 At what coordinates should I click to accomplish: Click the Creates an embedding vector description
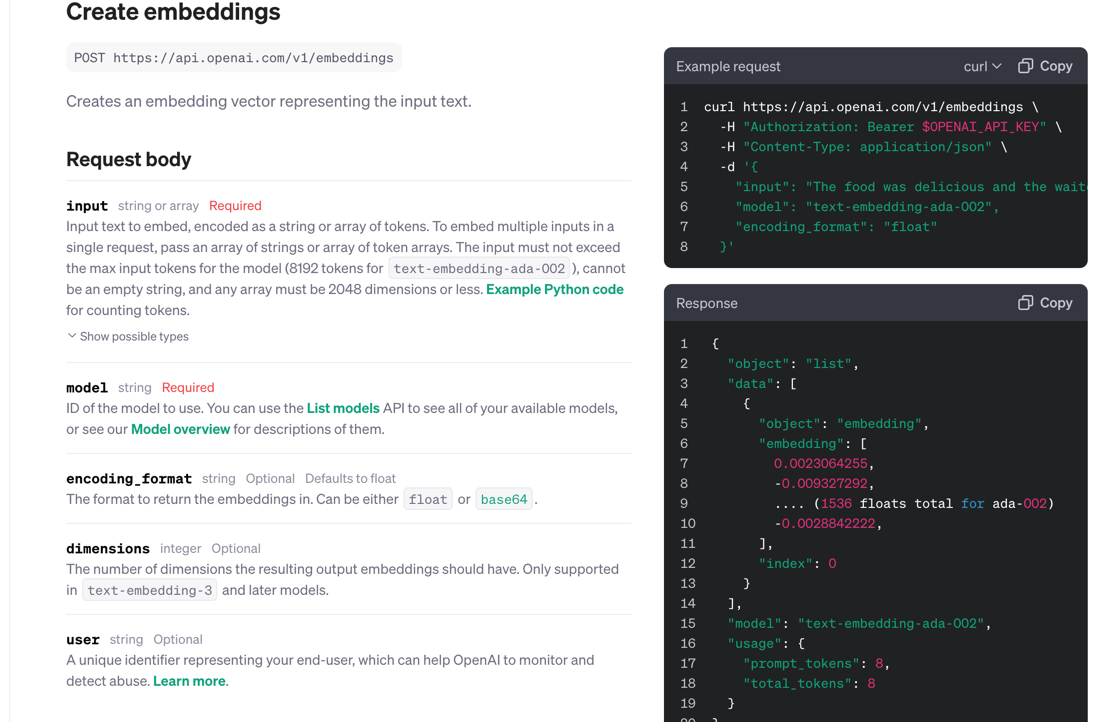[269, 101]
